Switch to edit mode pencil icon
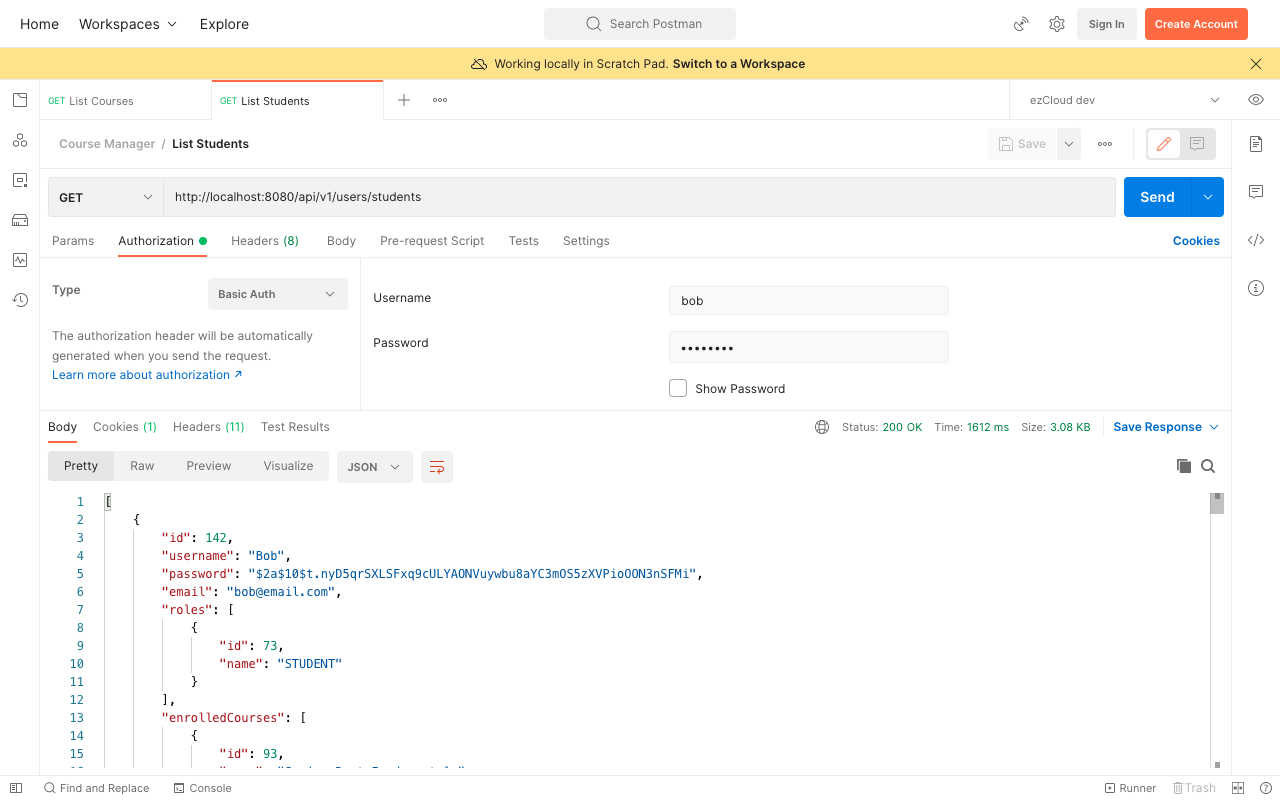 click(1164, 144)
